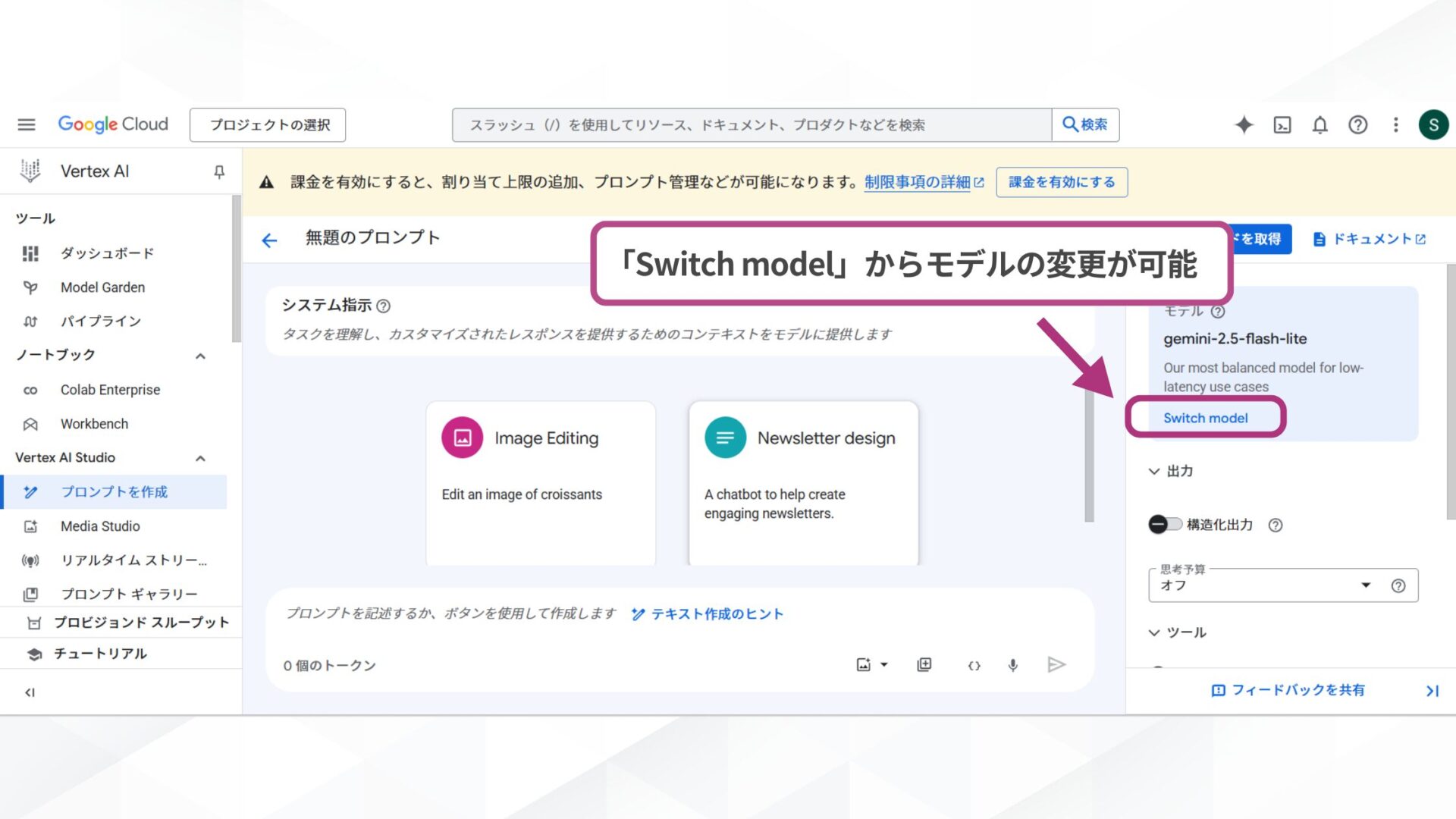Expand the ツール section
The height and width of the screenshot is (819, 1456).
(x=1154, y=632)
